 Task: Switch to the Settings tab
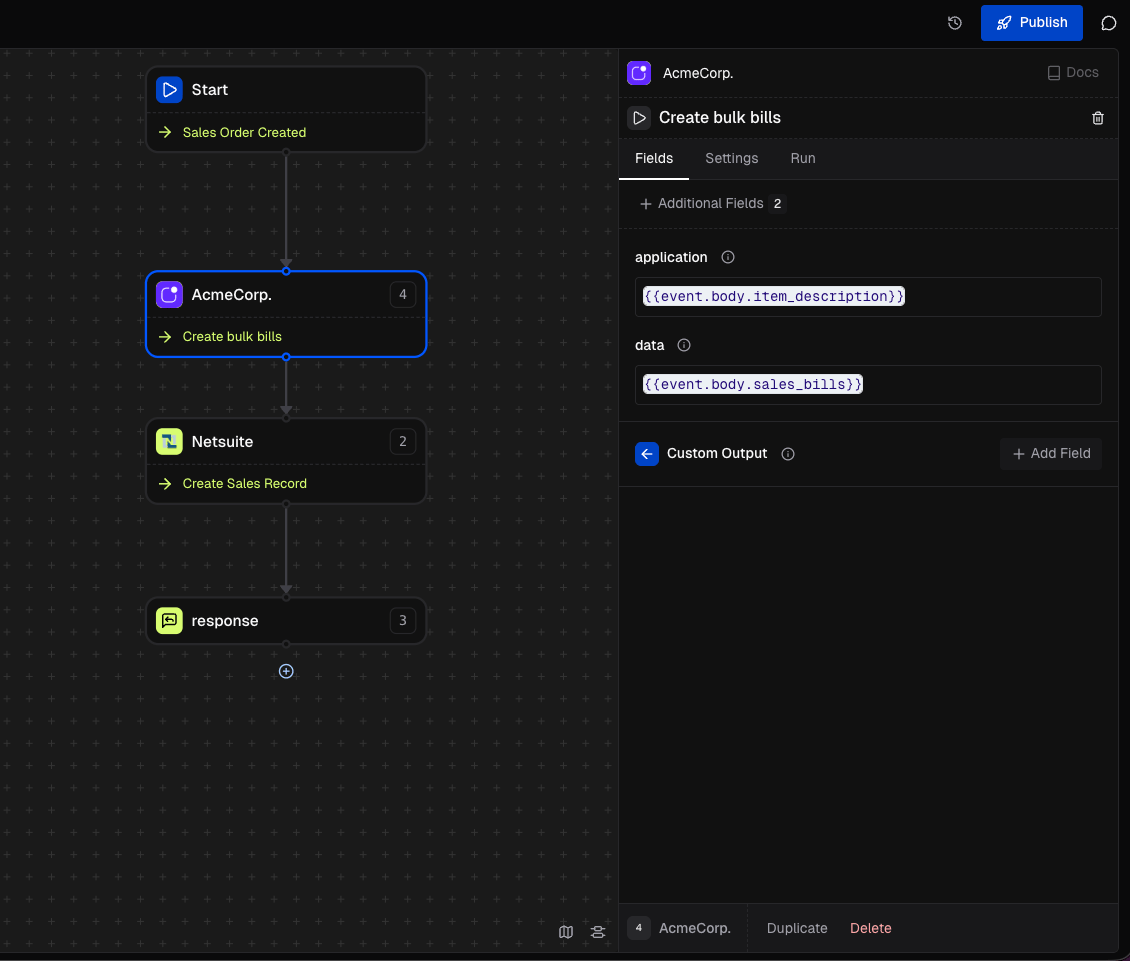point(731,159)
